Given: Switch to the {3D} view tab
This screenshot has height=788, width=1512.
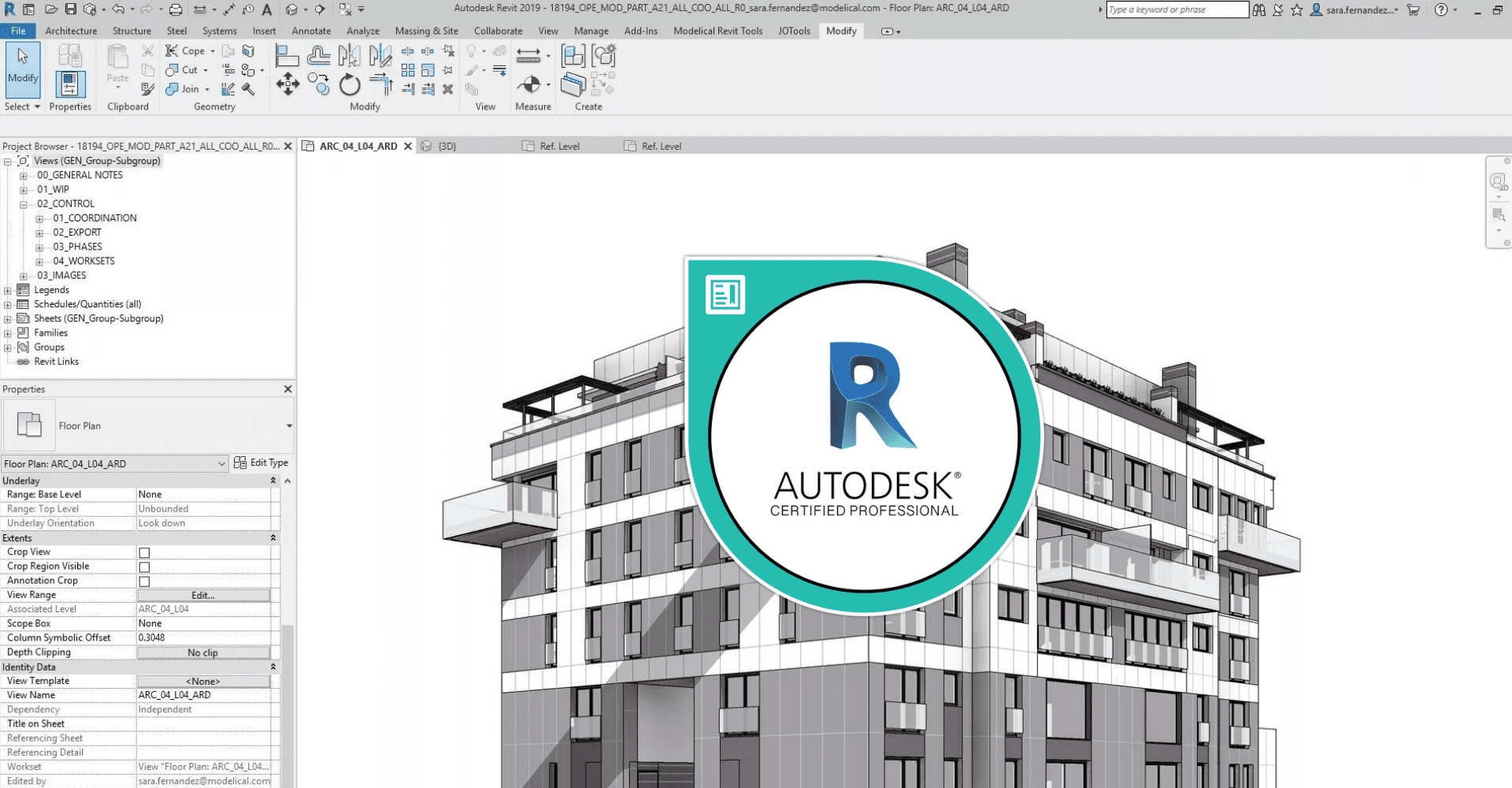Looking at the screenshot, I should click(x=447, y=146).
